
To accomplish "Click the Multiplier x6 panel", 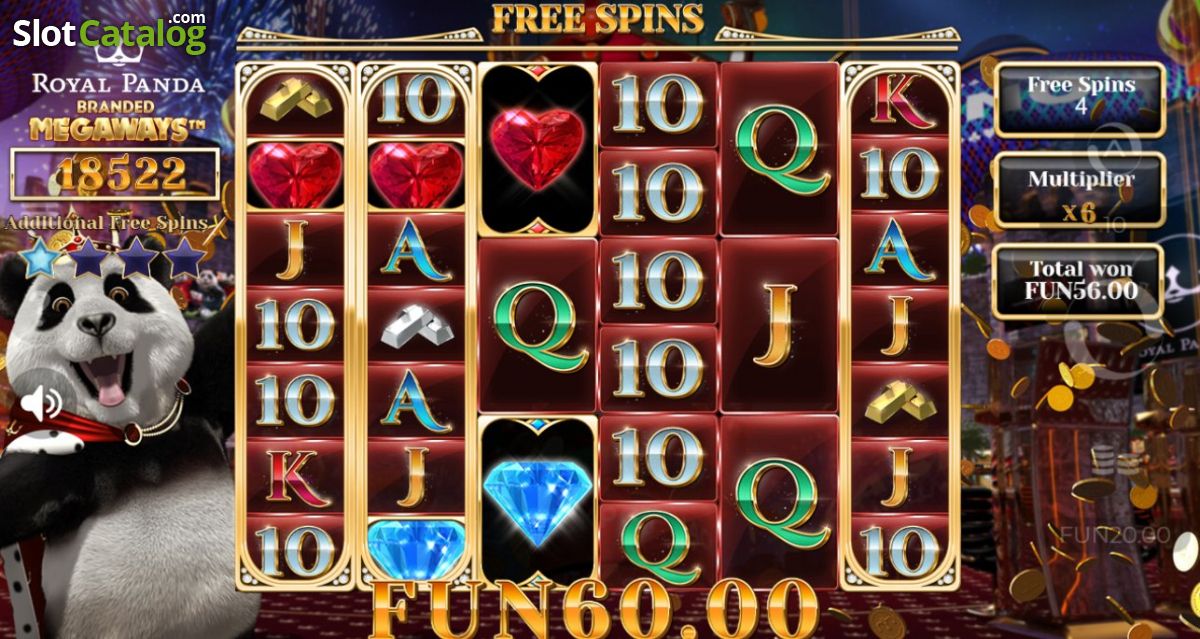I will pyautogui.click(x=1079, y=192).
